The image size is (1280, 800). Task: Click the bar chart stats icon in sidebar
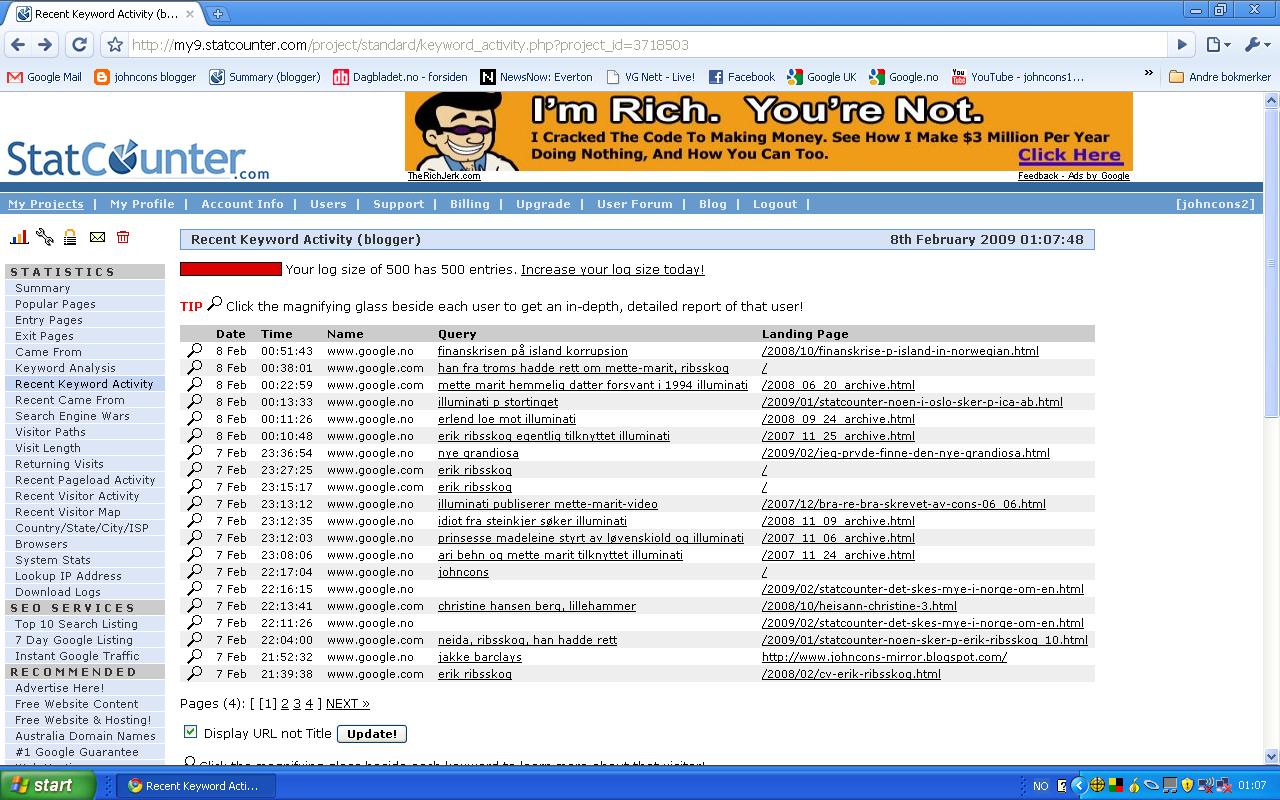click(x=19, y=237)
